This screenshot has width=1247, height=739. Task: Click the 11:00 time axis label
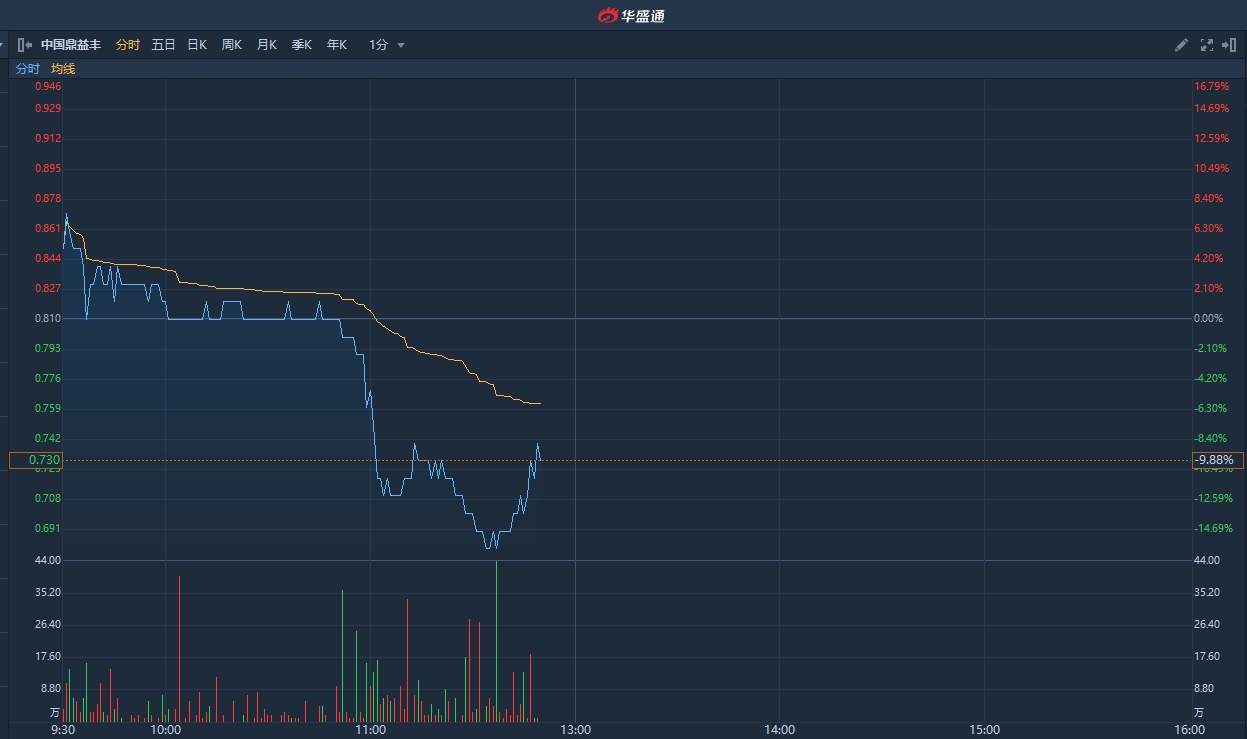click(370, 730)
